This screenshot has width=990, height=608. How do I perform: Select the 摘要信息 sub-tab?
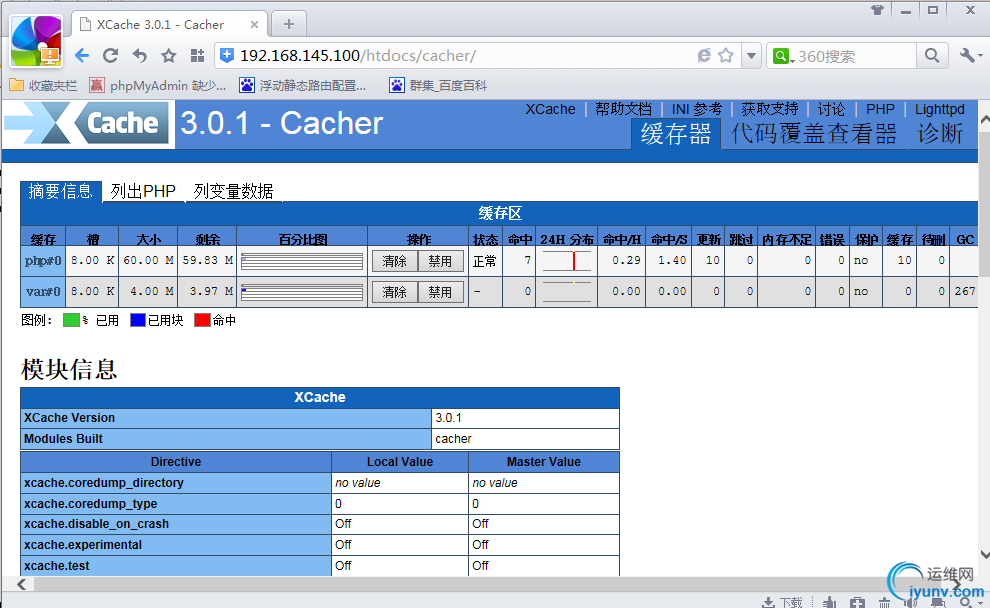pyautogui.click(x=61, y=191)
